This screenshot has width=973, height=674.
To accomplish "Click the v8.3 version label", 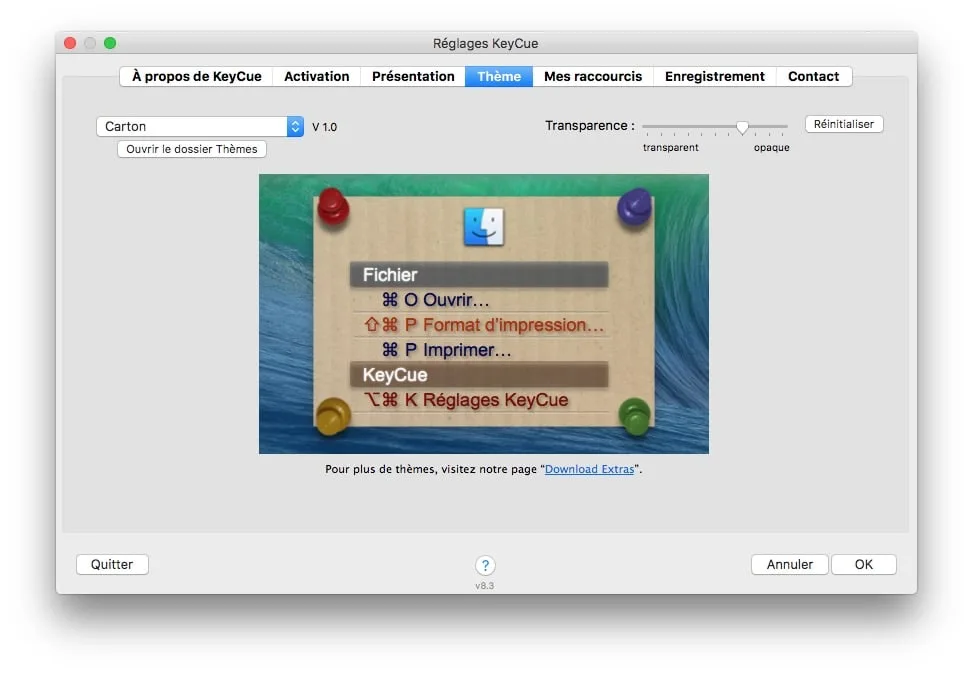I will point(485,586).
